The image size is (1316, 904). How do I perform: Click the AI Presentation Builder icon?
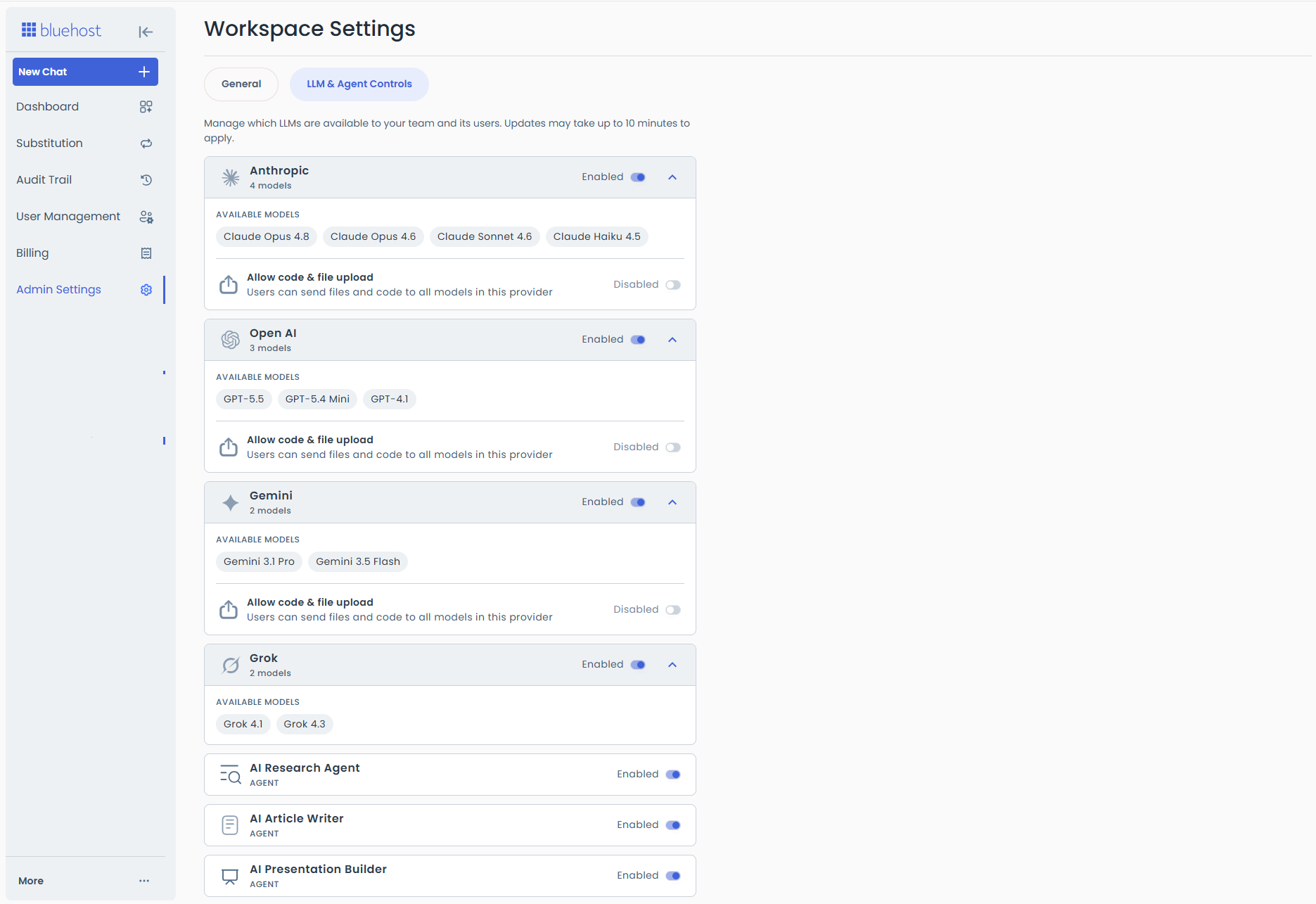pos(230,876)
